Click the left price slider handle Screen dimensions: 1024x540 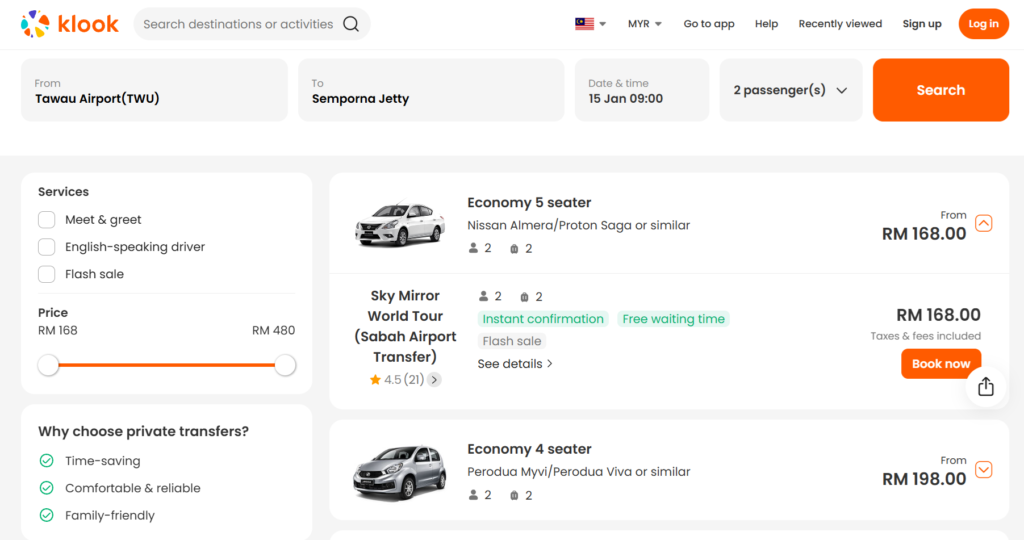48,365
